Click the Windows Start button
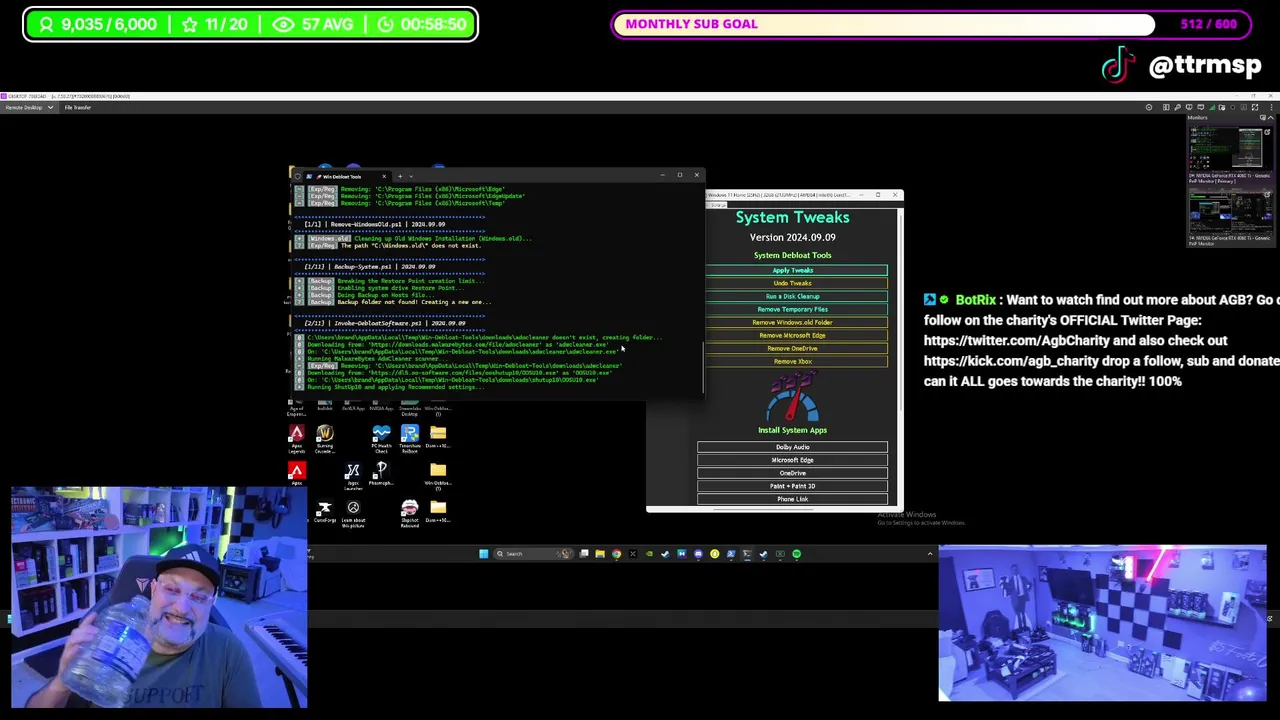The height and width of the screenshot is (720, 1280). 484,554
